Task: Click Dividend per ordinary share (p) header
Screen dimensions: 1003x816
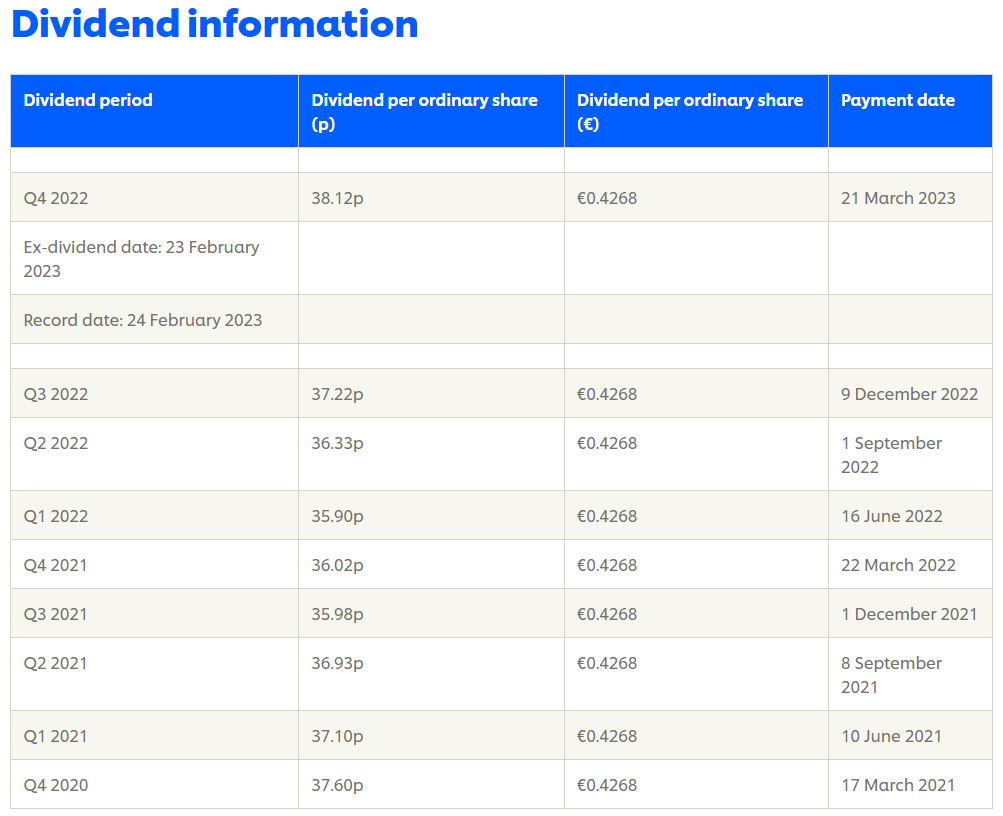Action: (x=424, y=111)
